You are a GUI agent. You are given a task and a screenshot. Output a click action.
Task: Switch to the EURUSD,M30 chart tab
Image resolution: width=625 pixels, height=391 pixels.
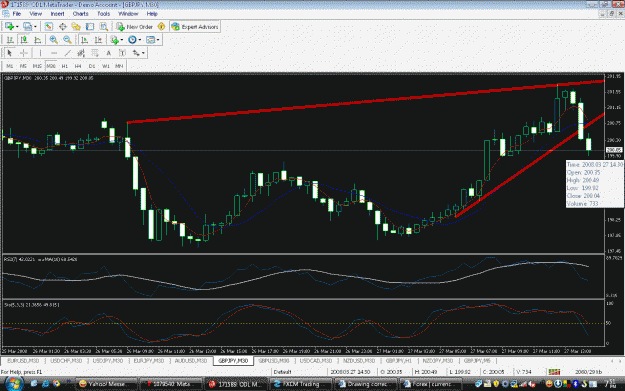[23, 361]
